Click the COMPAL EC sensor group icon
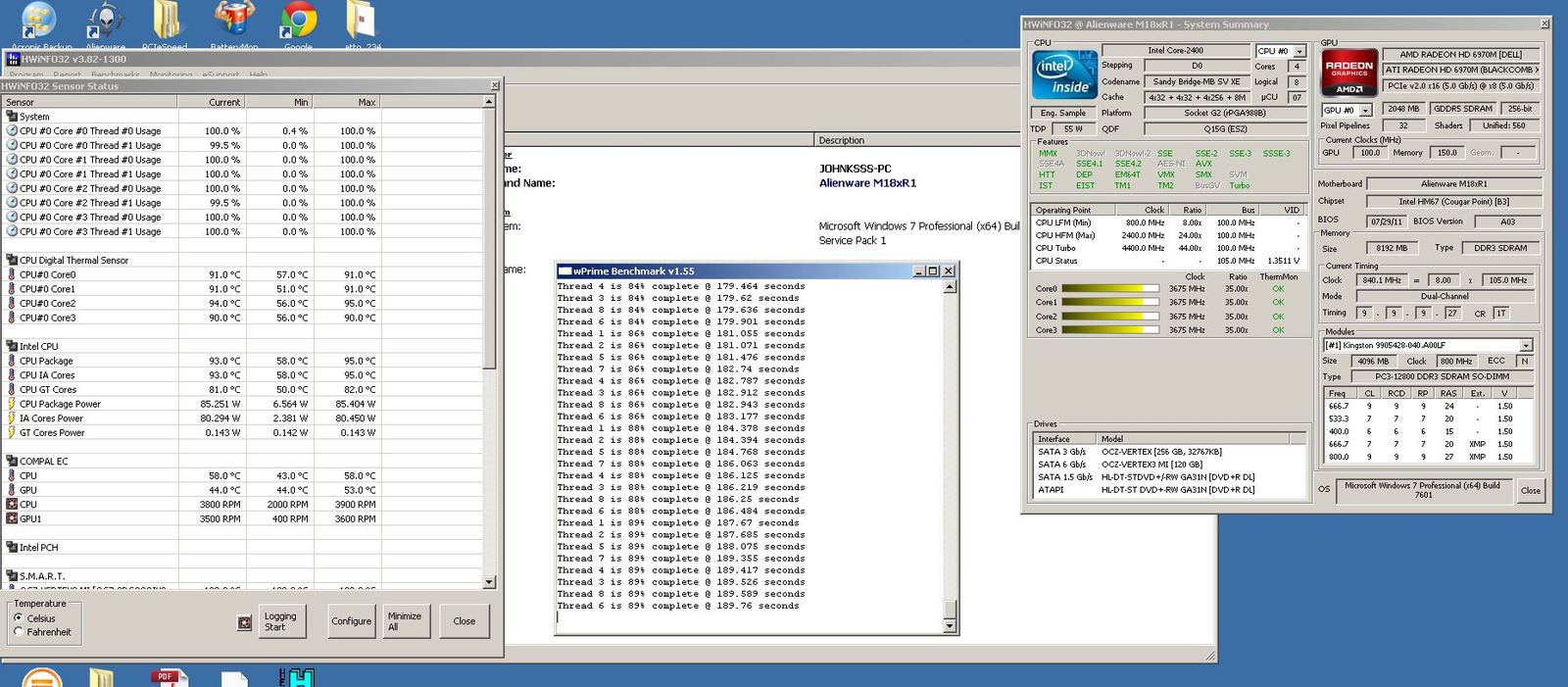The height and width of the screenshot is (687, 1568). (x=12, y=462)
